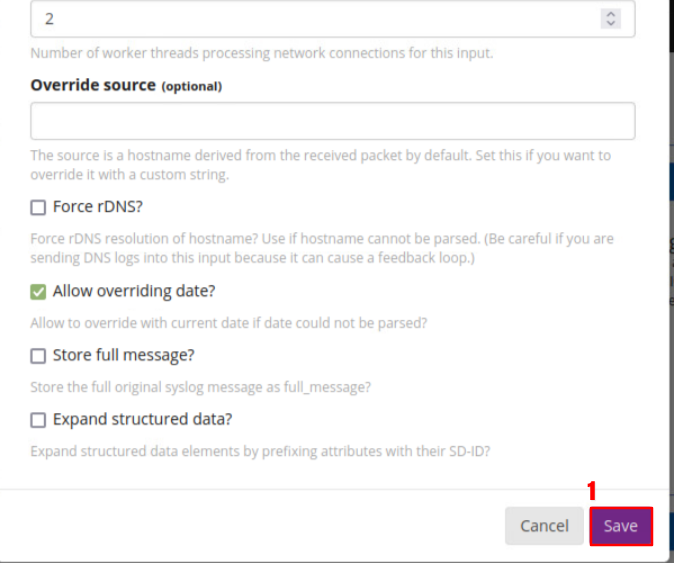Click the increment arrow on the worker threads field
This screenshot has width=674, height=563.
click(610, 14)
